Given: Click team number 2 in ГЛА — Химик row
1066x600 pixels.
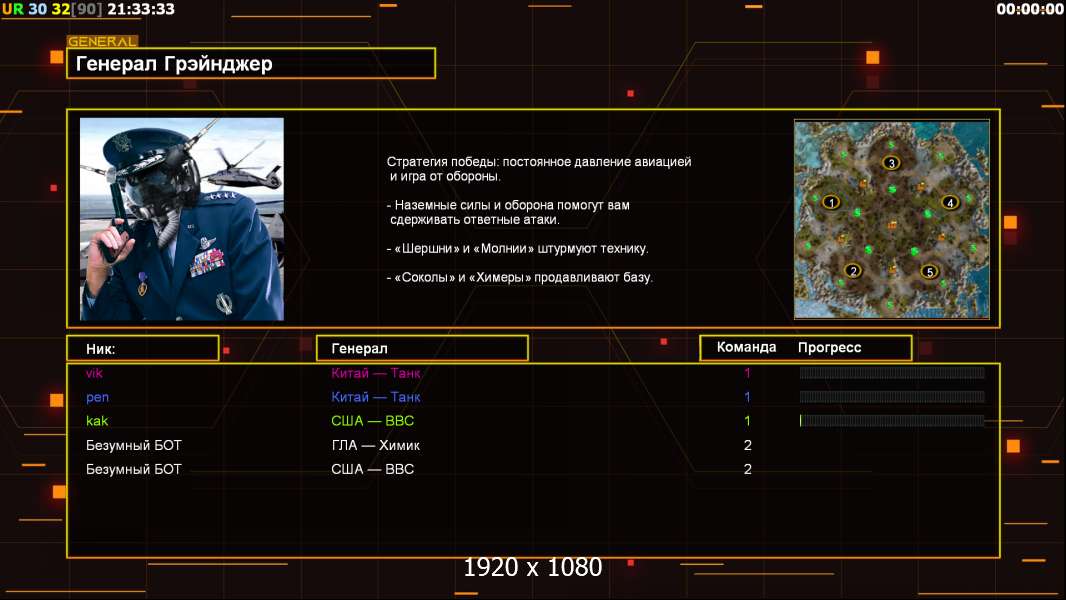Looking at the screenshot, I should (748, 446).
